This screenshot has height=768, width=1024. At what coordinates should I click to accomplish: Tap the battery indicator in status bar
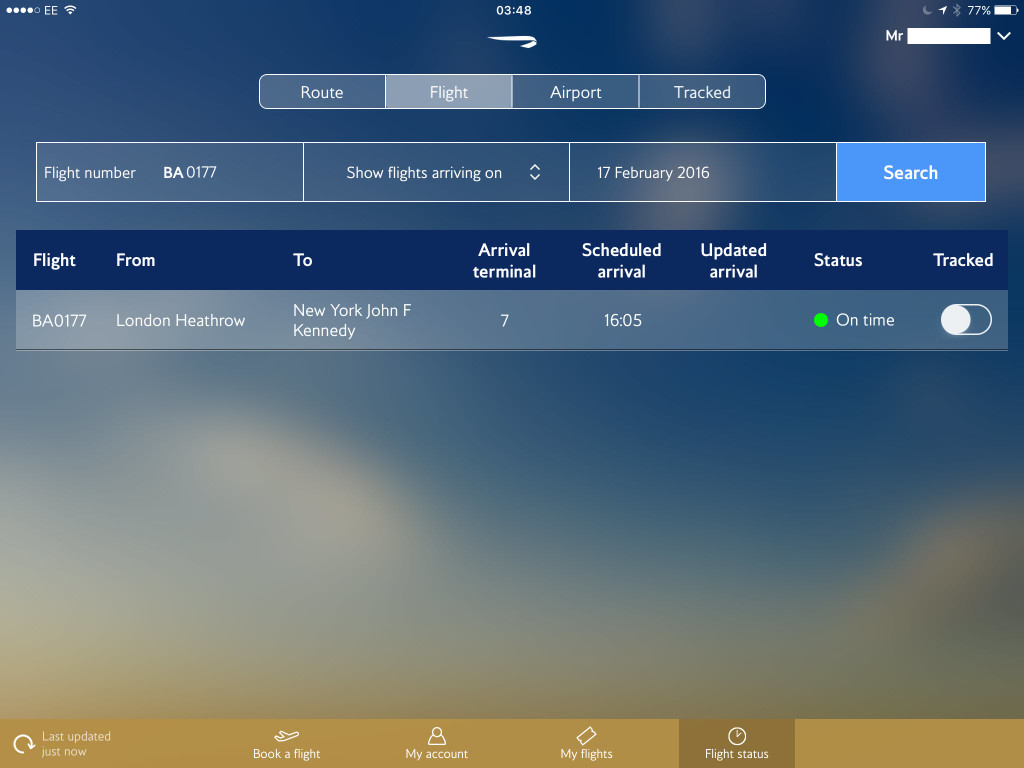(x=1006, y=10)
